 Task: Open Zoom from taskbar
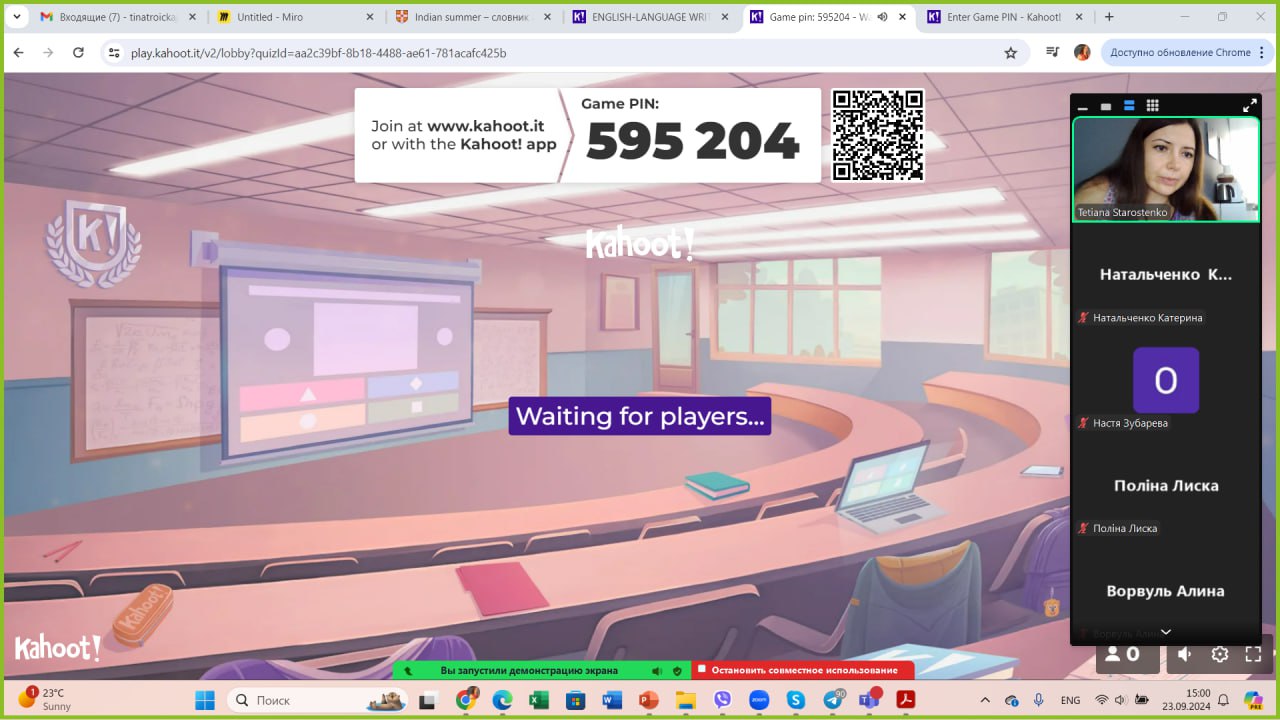click(x=759, y=700)
